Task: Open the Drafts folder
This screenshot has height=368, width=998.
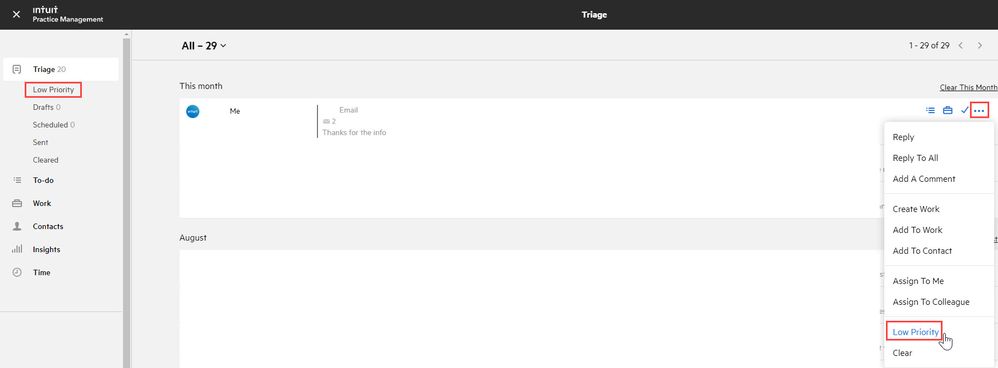Action: click(46, 108)
